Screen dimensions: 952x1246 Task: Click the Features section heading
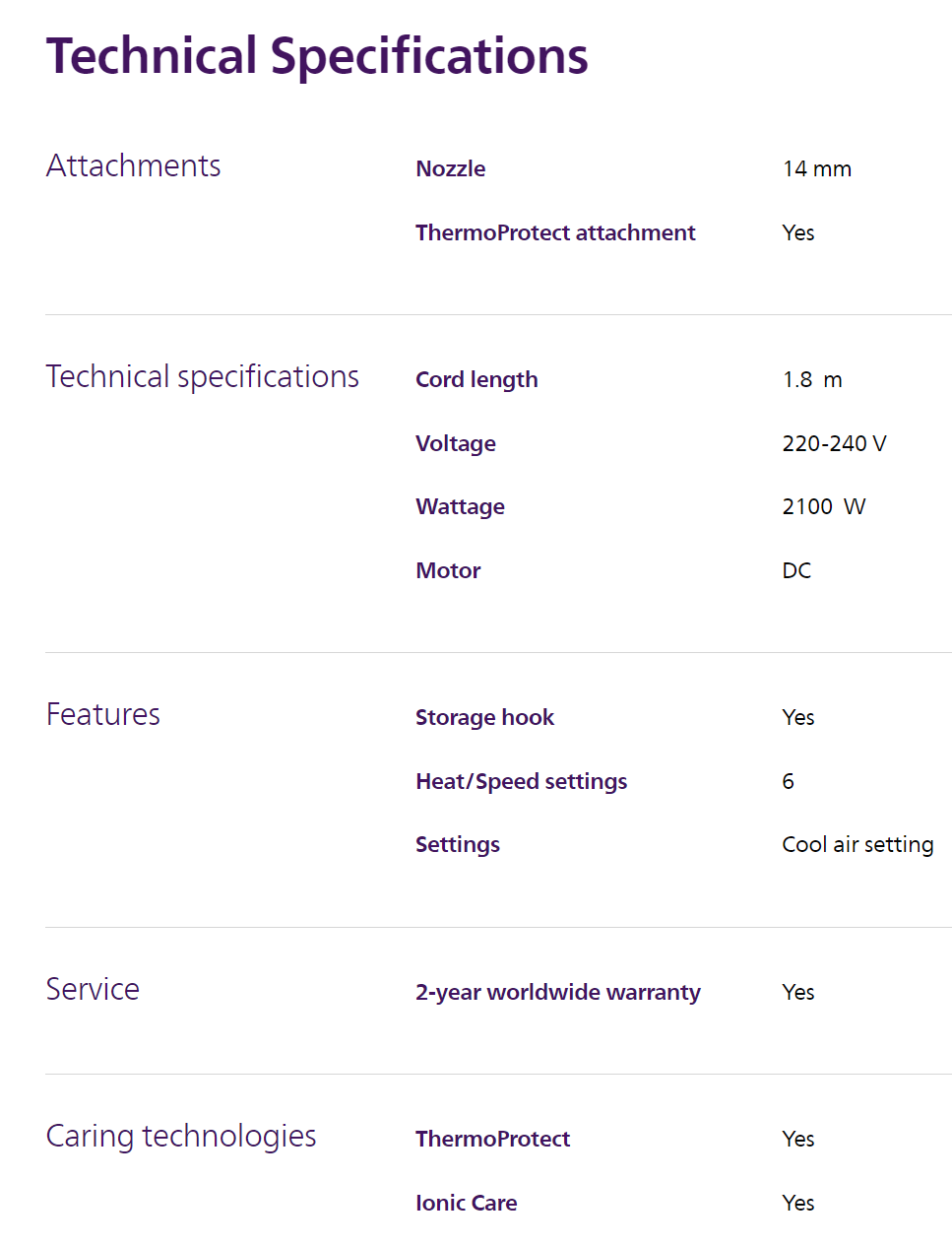click(102, 714)
